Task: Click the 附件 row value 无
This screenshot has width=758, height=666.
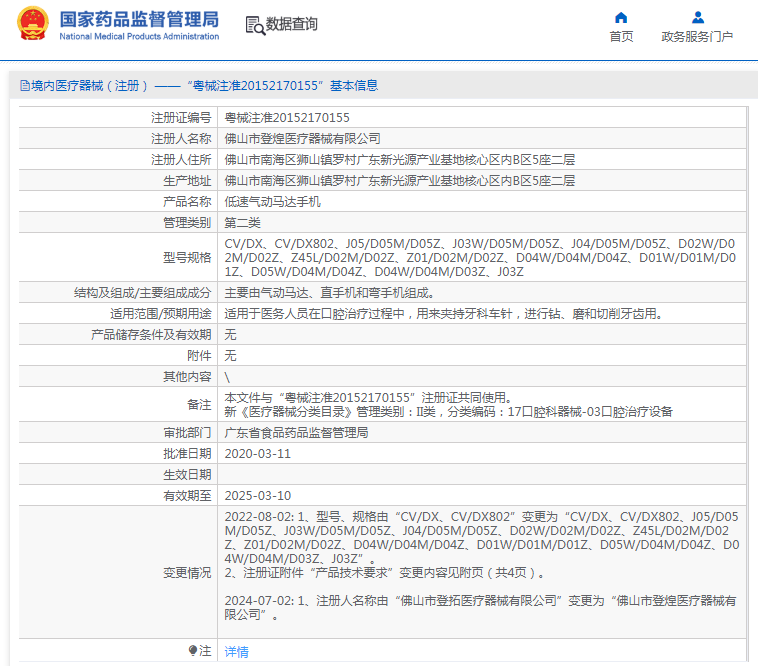Action: (231, 356)
